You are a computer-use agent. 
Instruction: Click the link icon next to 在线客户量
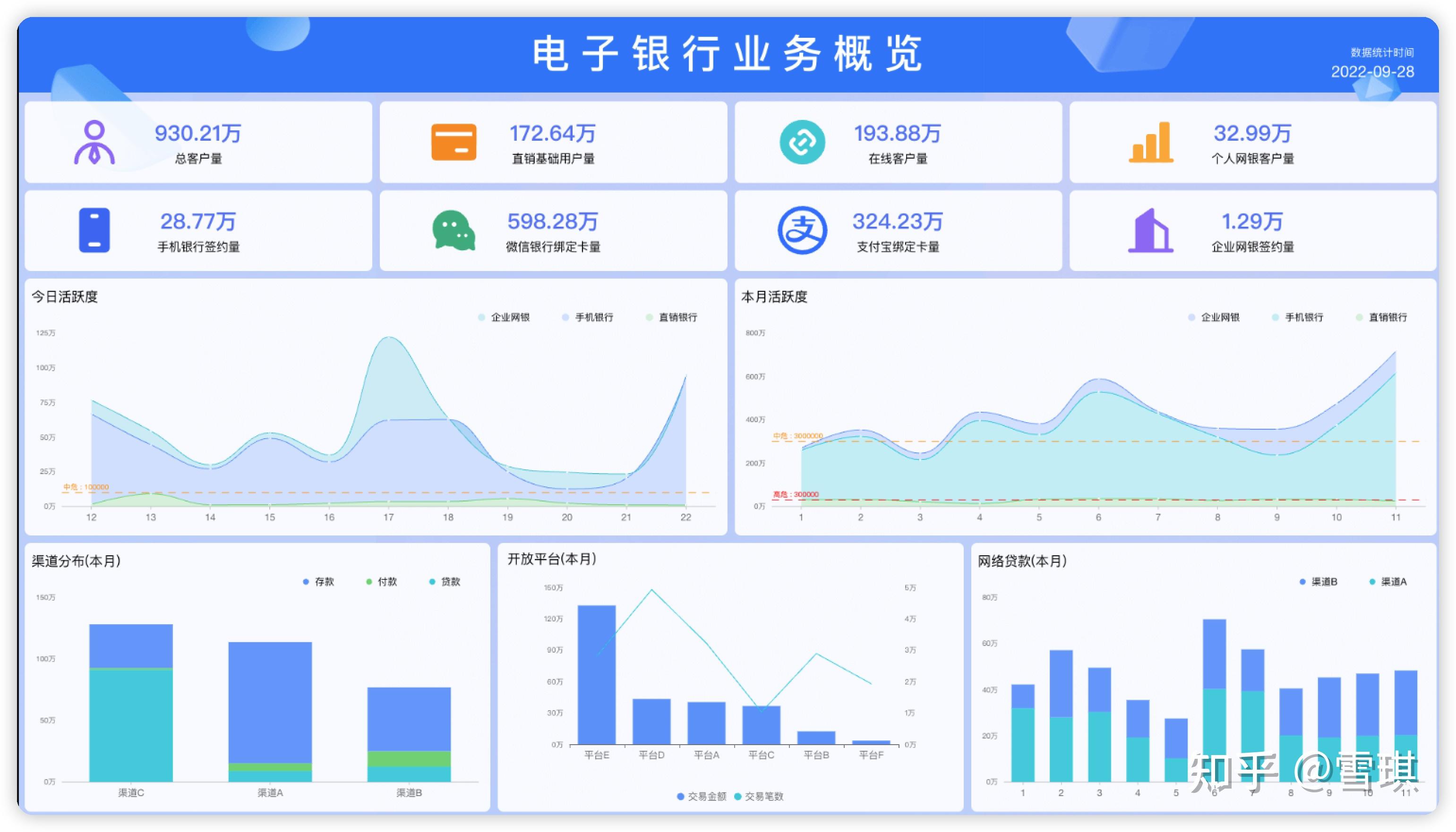point(803,142)
